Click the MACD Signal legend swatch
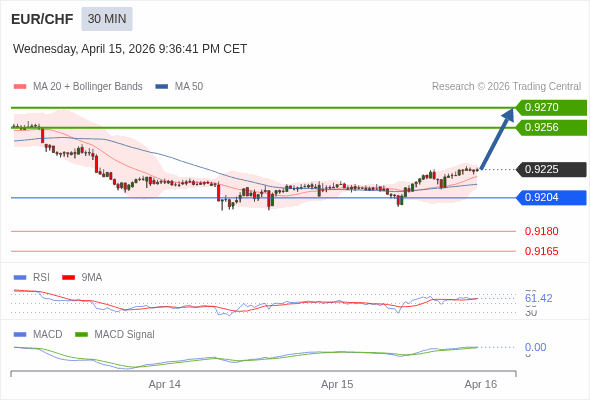 coord(81,335)
